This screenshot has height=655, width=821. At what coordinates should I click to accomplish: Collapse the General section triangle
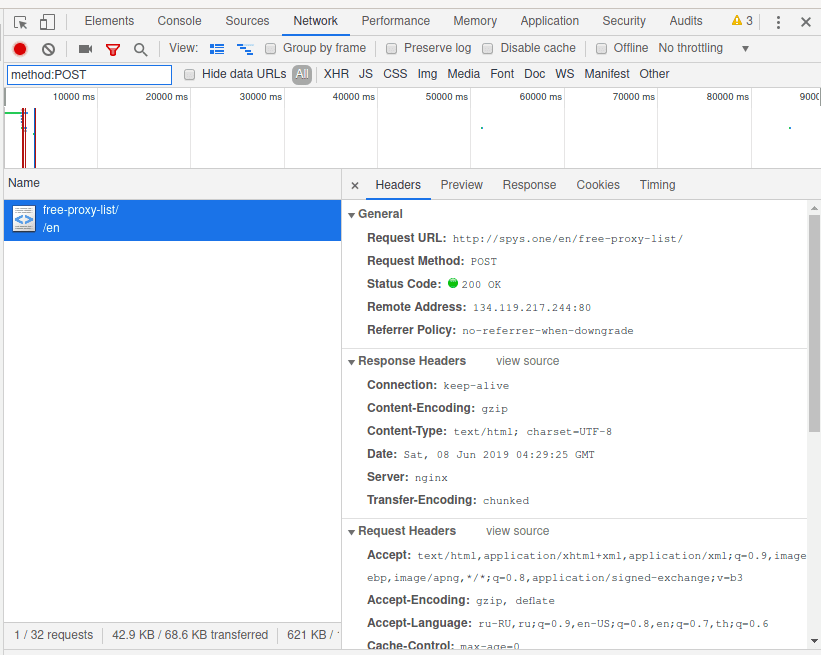tap(350, 214)
